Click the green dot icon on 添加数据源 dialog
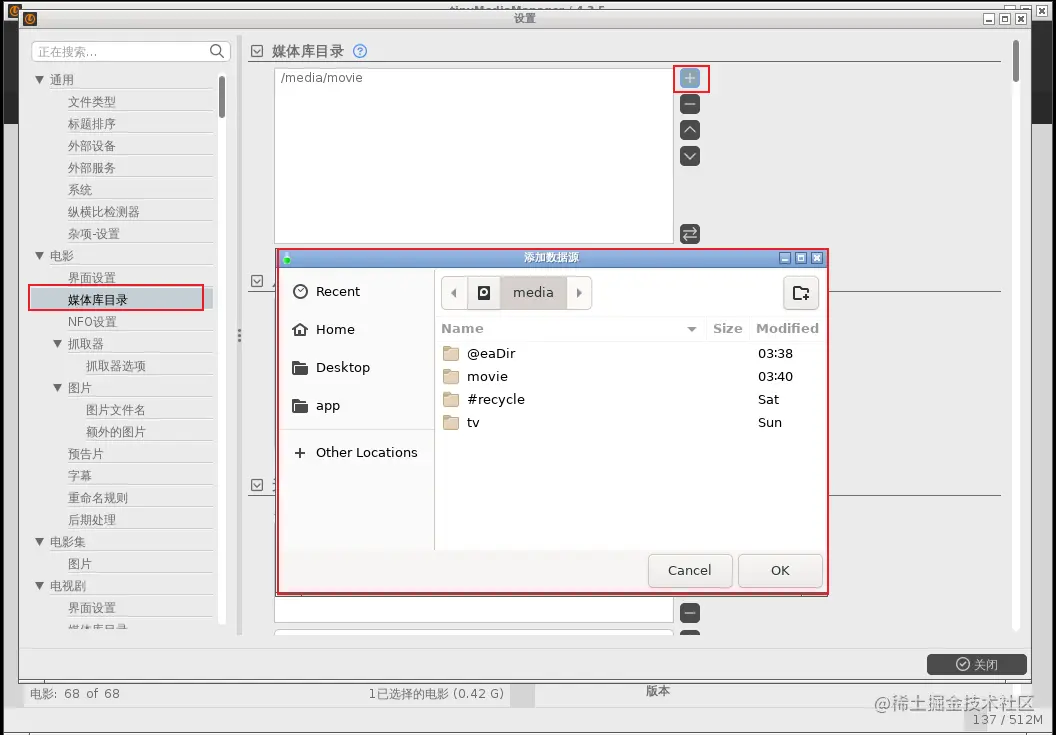This screenshot has height=735, width=1056. coord(287,258)
